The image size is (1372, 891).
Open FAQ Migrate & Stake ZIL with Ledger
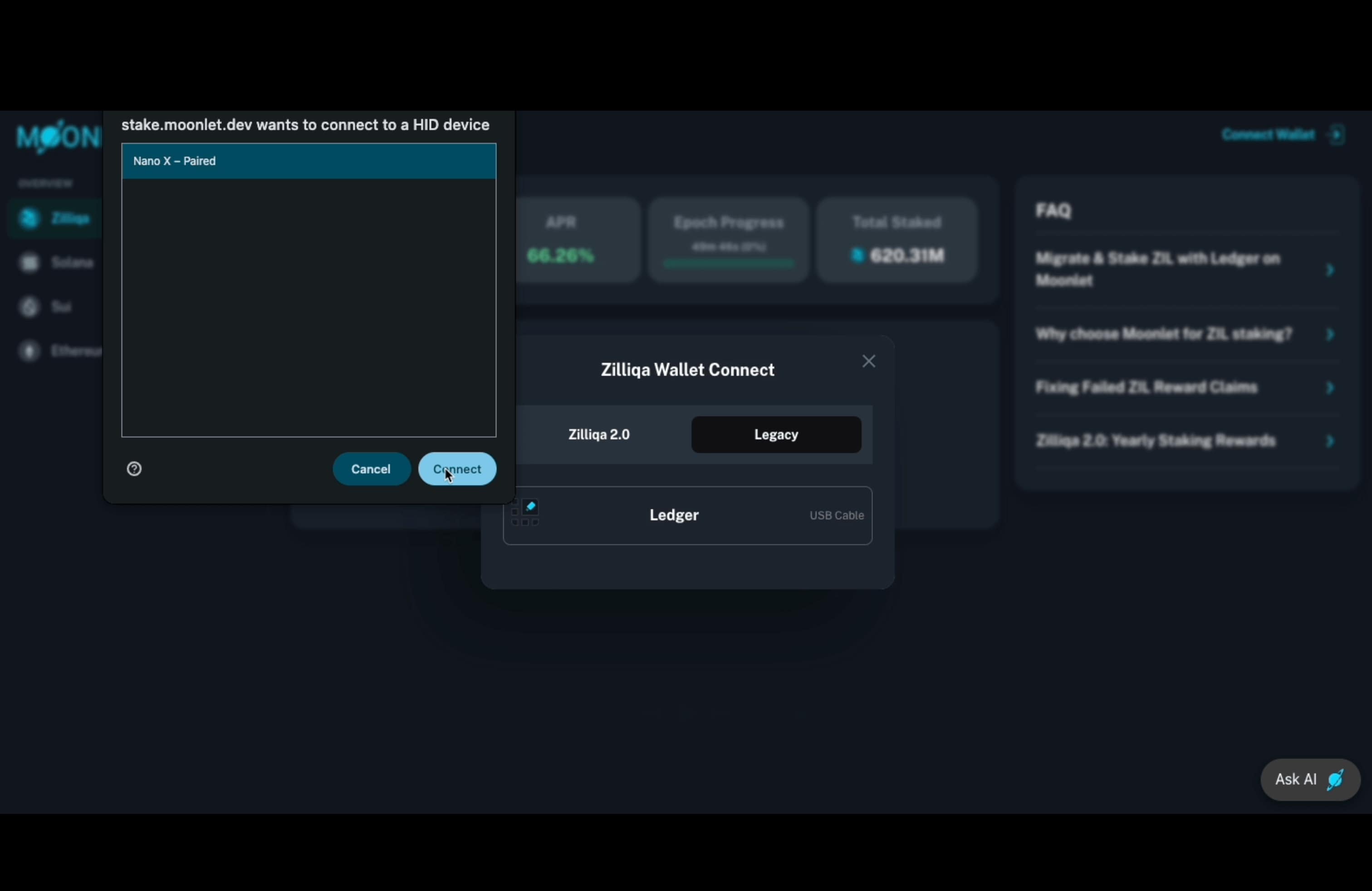[1158, 269]
